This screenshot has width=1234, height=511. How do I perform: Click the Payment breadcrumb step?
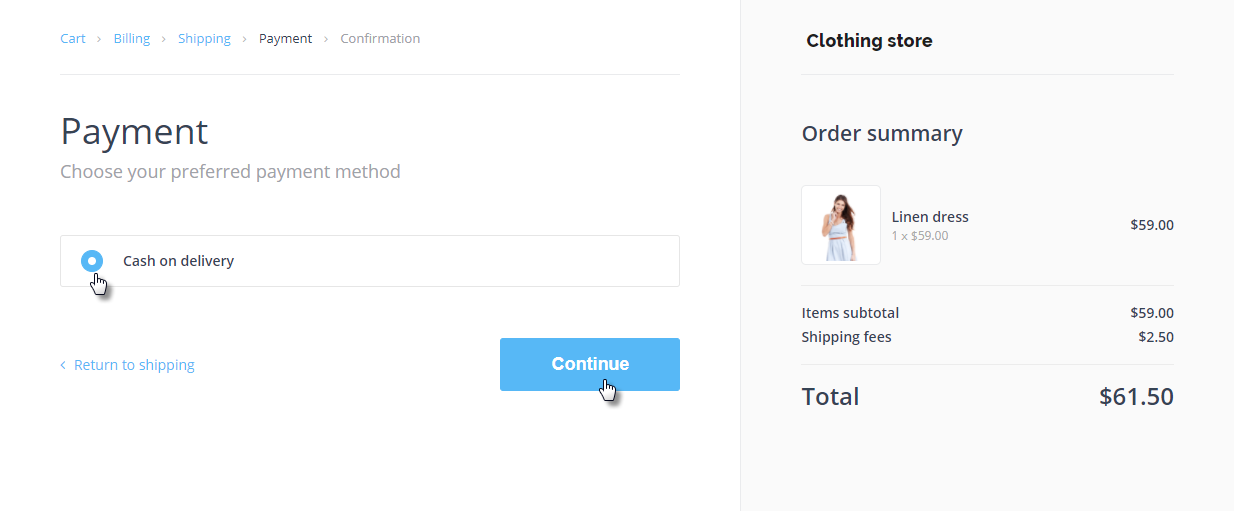point(285,39)
